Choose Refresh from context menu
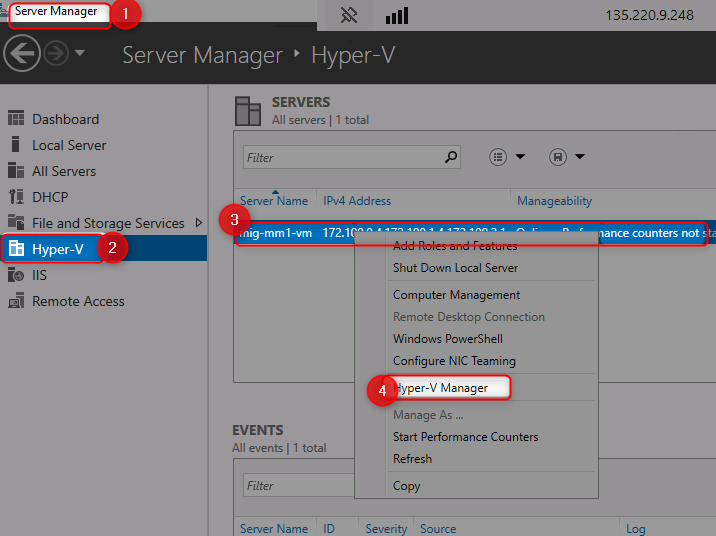 point(412,459)
